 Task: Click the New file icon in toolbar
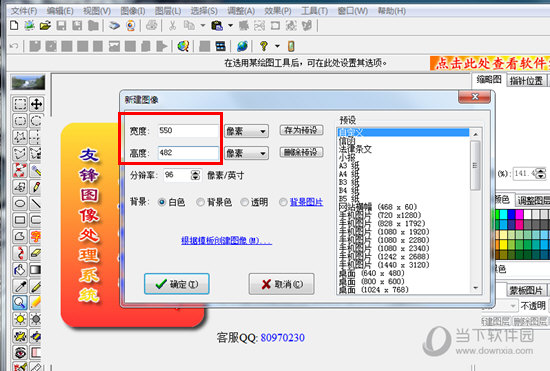(14, 25)
